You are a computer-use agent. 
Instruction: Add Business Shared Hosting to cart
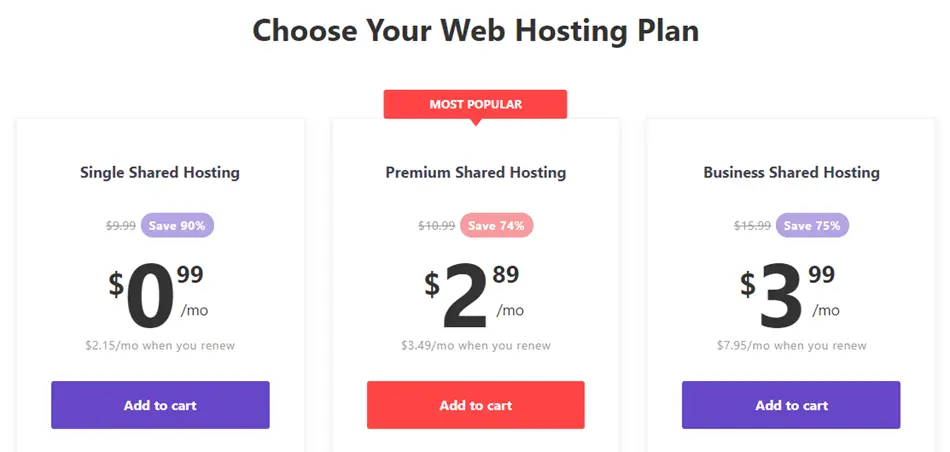click(x=791, y=405)
